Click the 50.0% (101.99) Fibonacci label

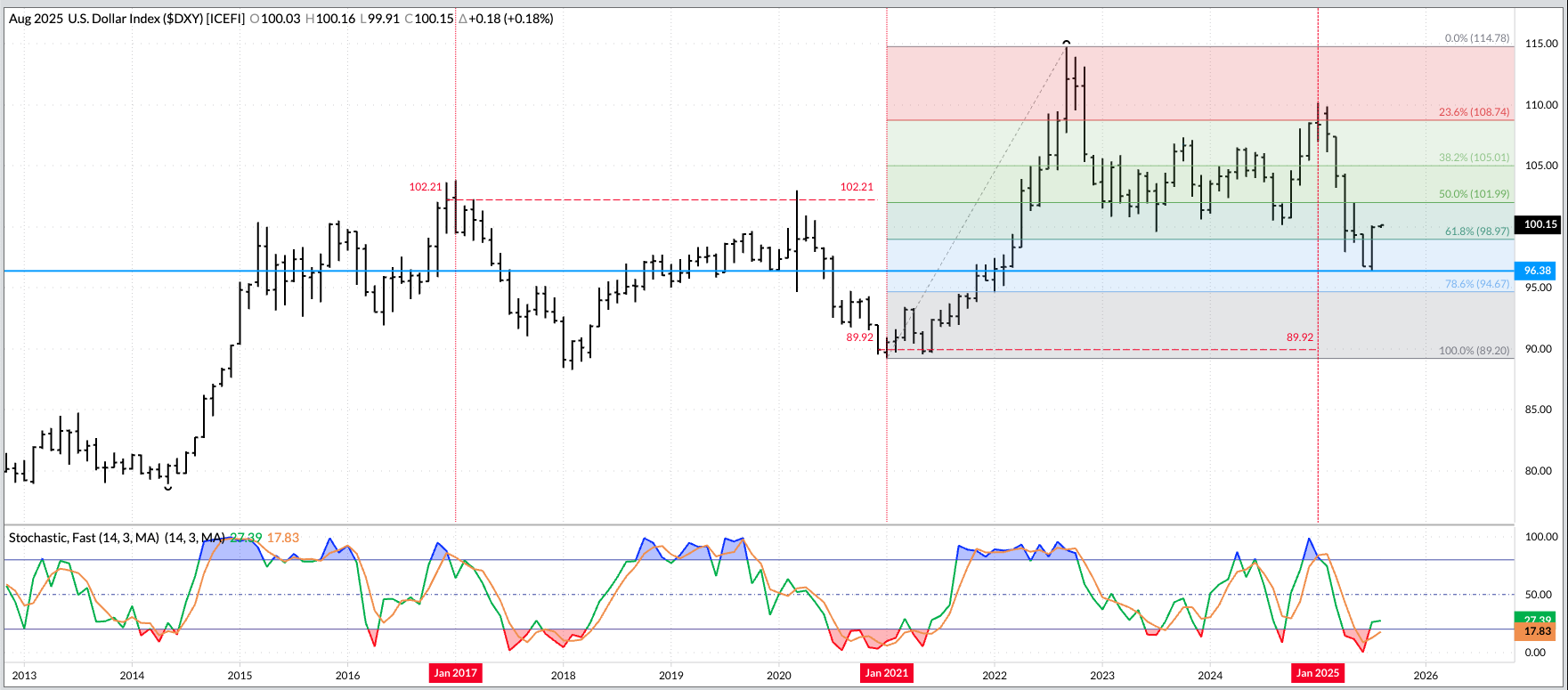[x=1474, y=194]
